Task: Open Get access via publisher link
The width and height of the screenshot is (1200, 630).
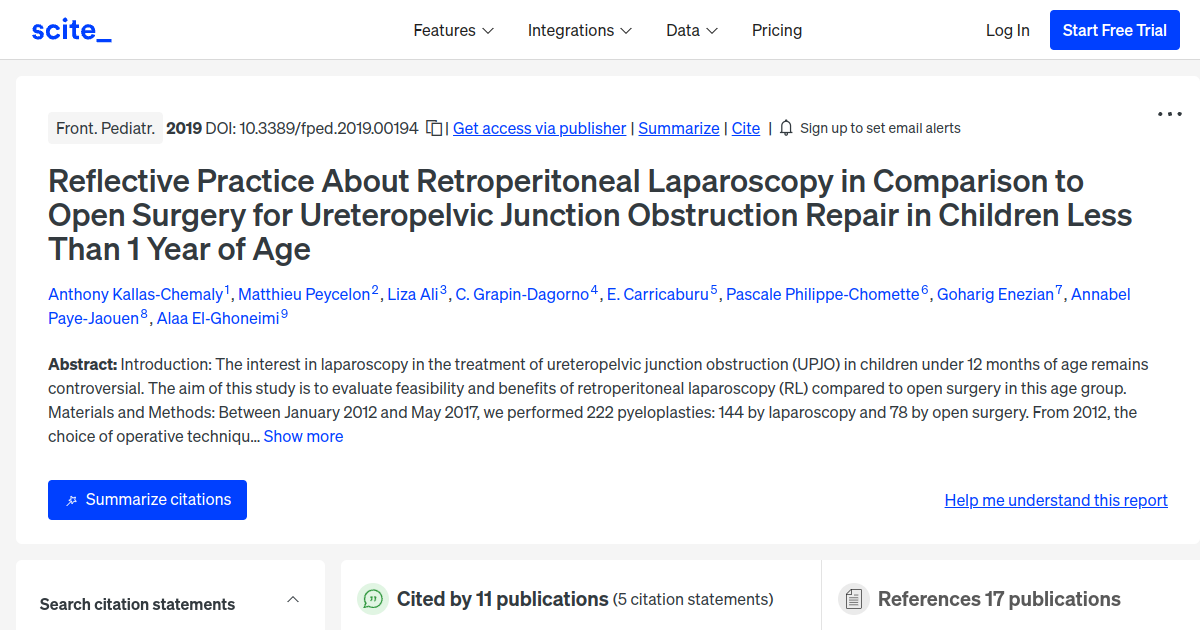Action: coord(539,128)
